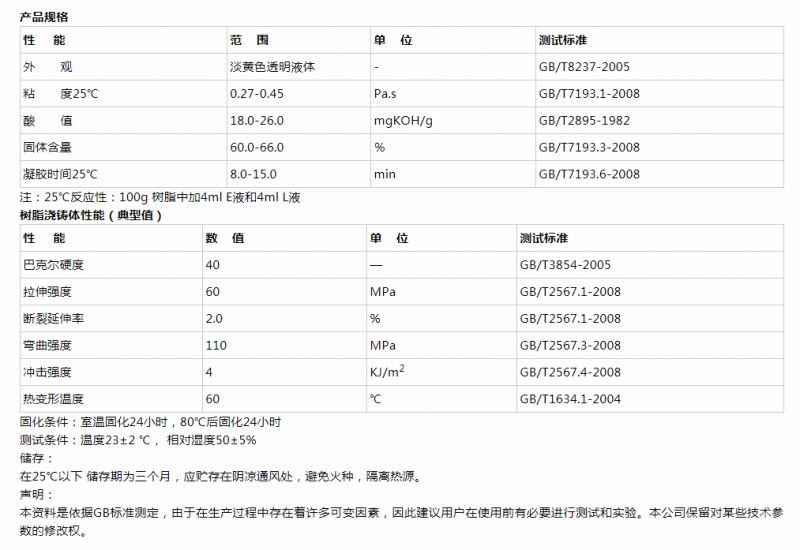Click the GB/T7193.3-2008 standard
Image resolution: width=800 pixels, height=550 pixels.
point(589,147)
